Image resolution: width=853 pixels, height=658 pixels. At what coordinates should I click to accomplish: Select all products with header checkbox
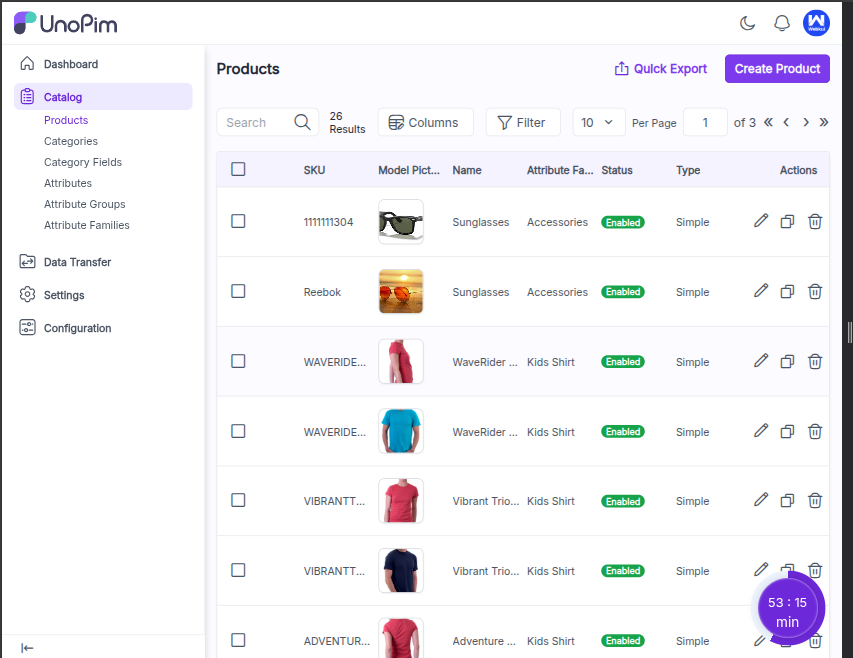[238, 169]
